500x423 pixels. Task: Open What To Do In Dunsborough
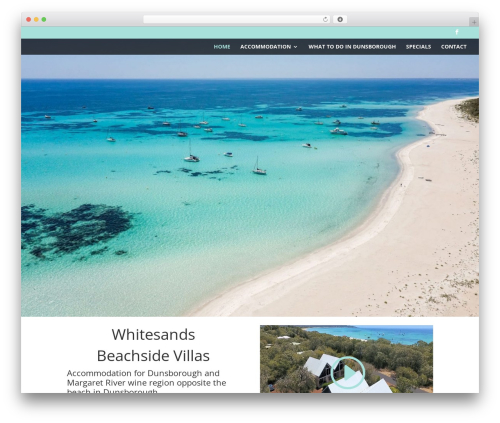coord(352,47)
